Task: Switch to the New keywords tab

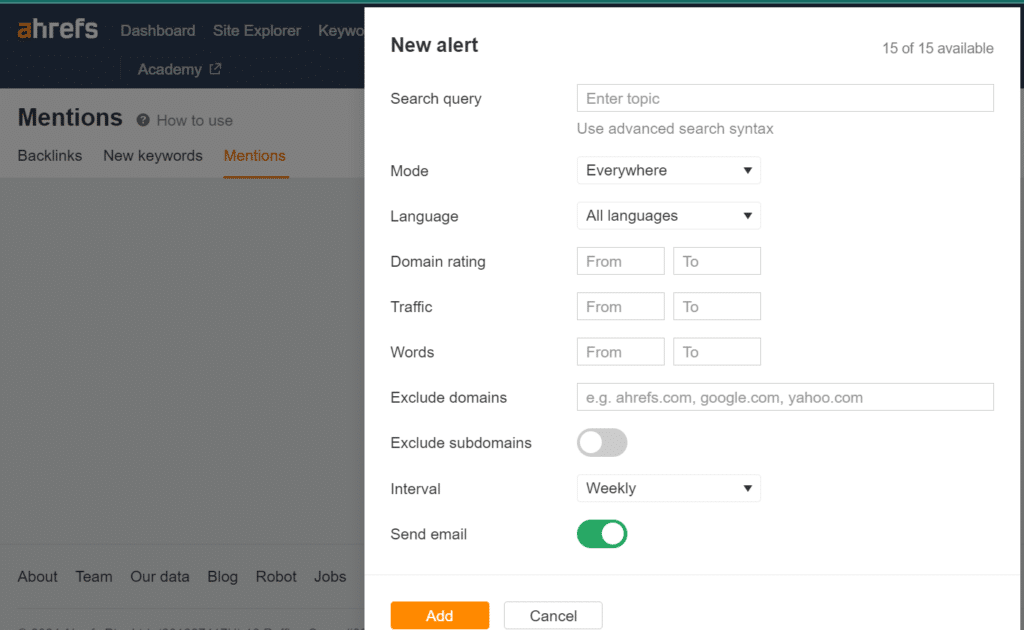Action: [x=153, y=155]
